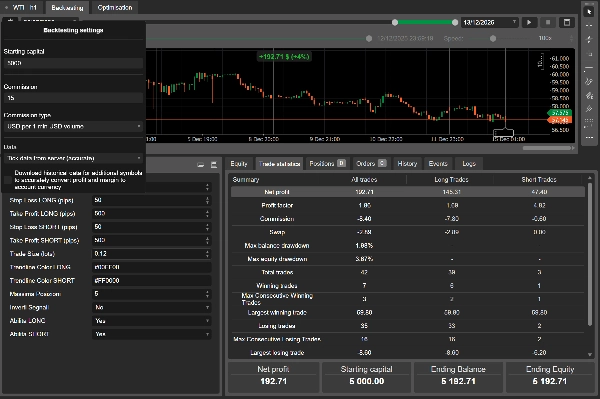Start the backtest with the play button
This screenshot has width=600, height=399.
pos(529,23)
